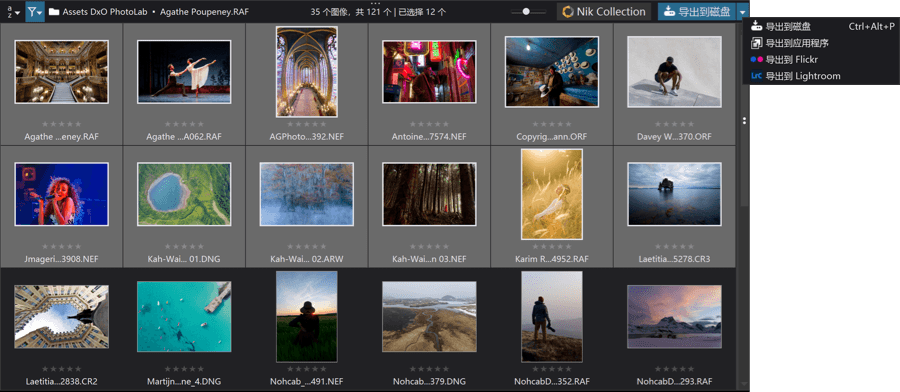Click the top three-dot panel handle
This screenshot has width=900, height=392.
click(376, 3)
